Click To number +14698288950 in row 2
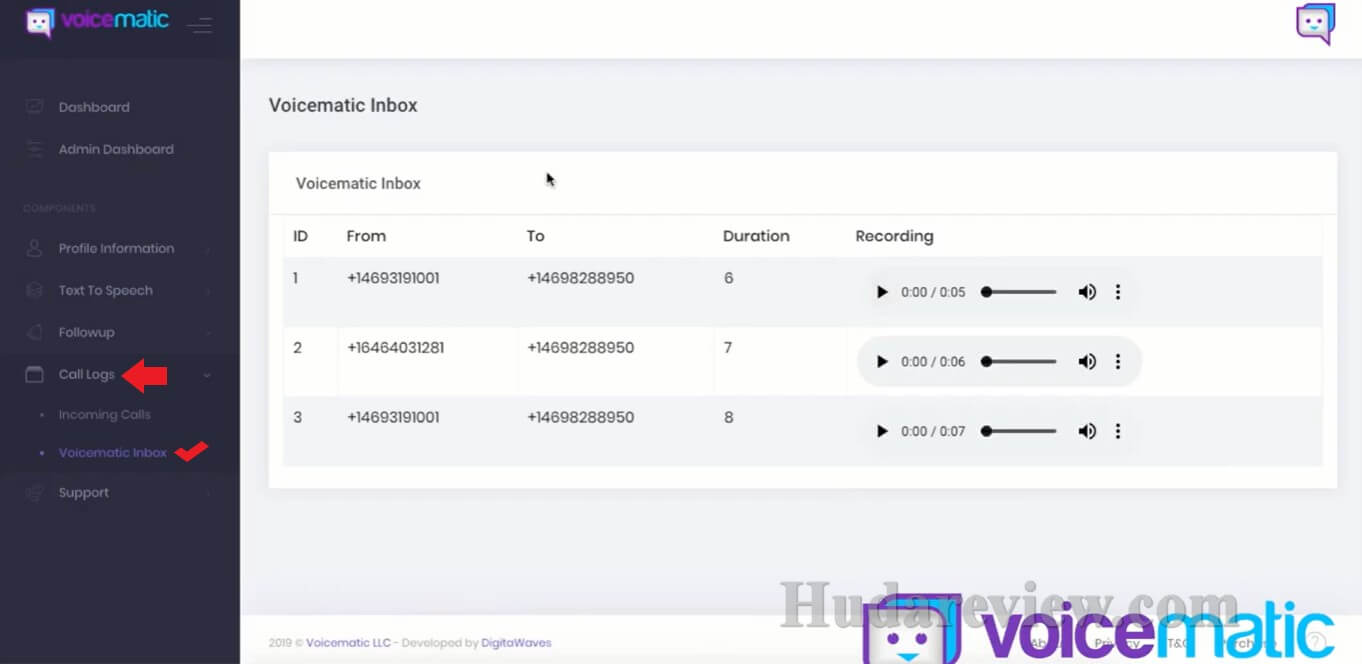Viewport: 1362px width, 664px height. tap(581, 348)
